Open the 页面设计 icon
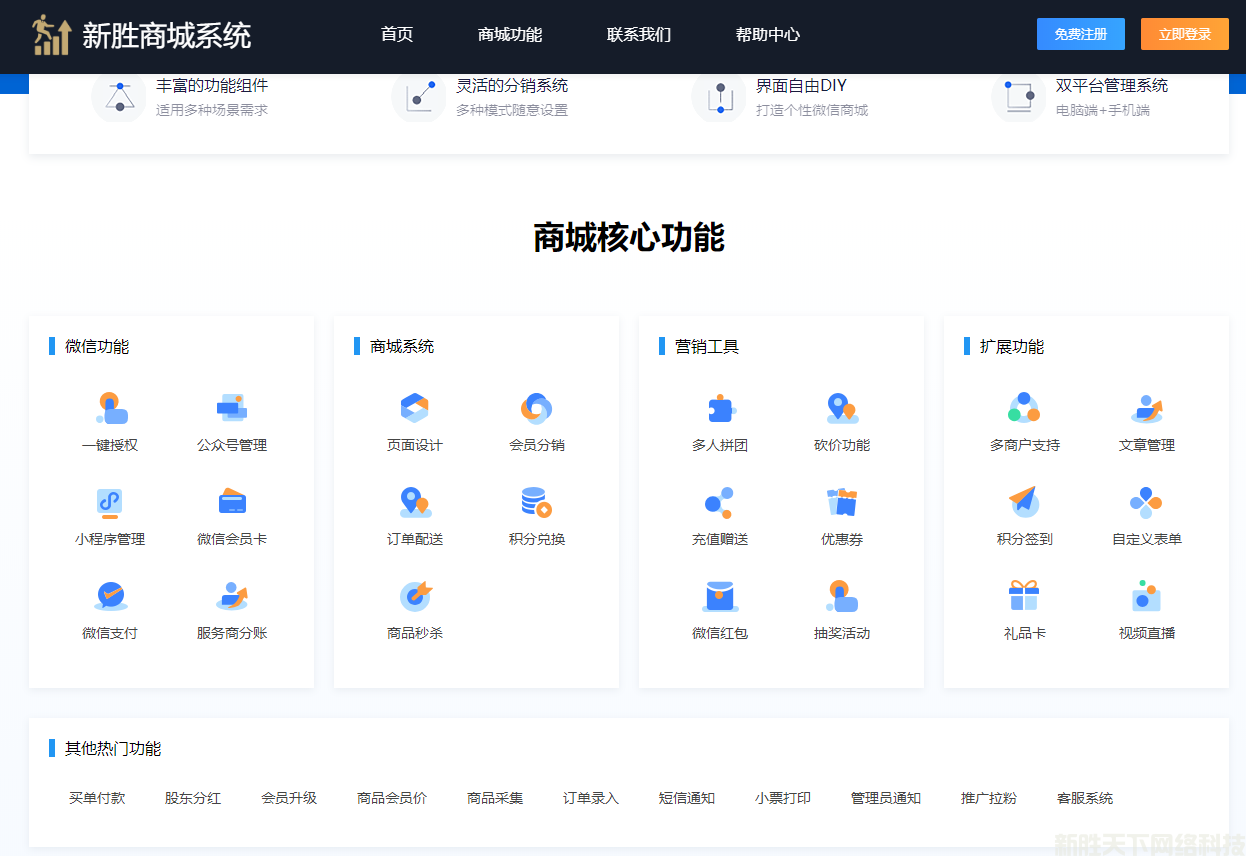This screenshot has width=1246, height=856. [415, 408]
